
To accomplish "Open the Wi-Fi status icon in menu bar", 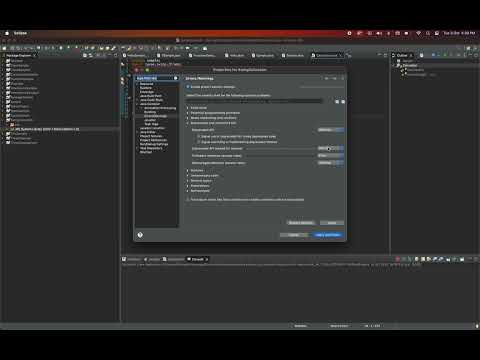I will (x=418, y=33).
